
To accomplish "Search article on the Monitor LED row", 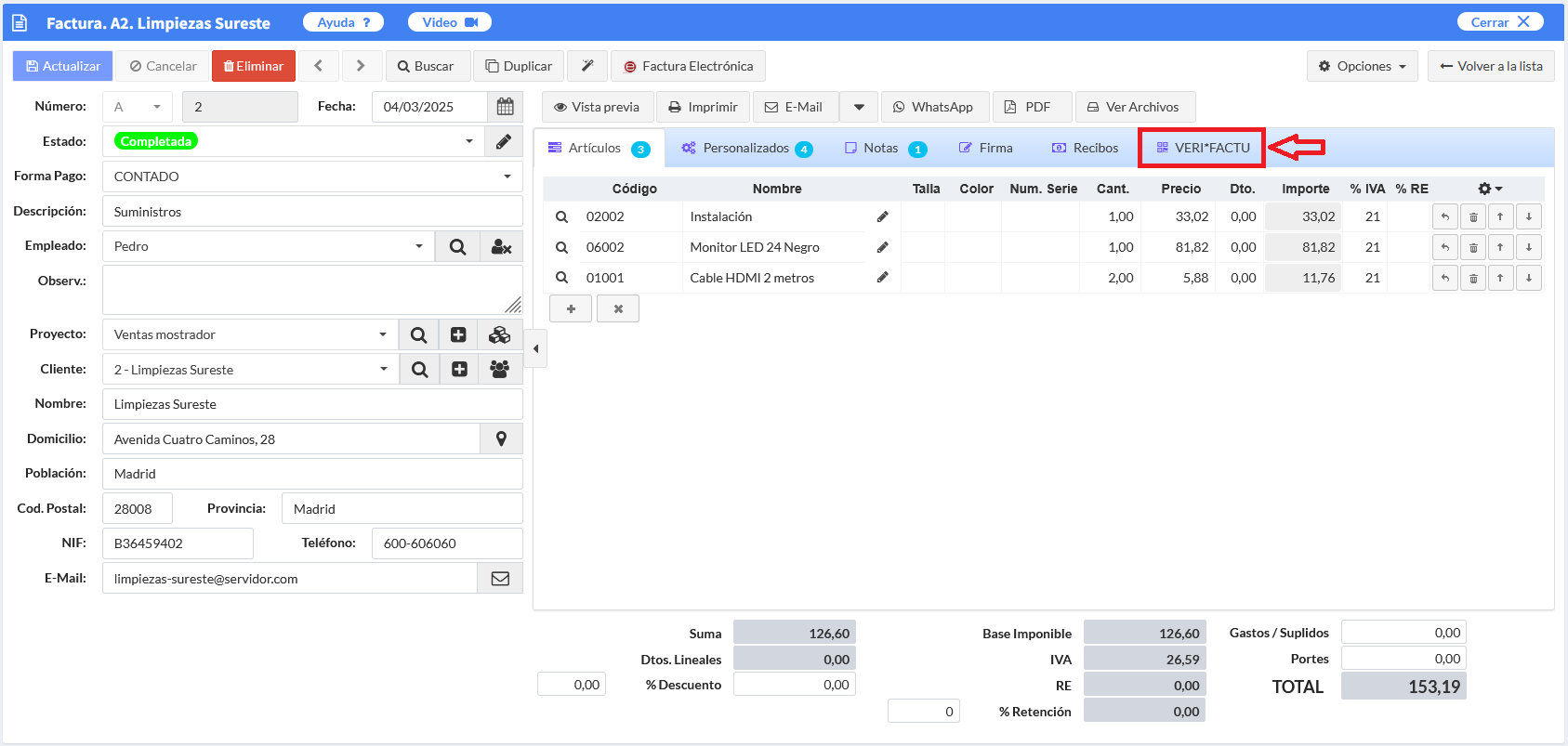I will click(x=561, y=247).
